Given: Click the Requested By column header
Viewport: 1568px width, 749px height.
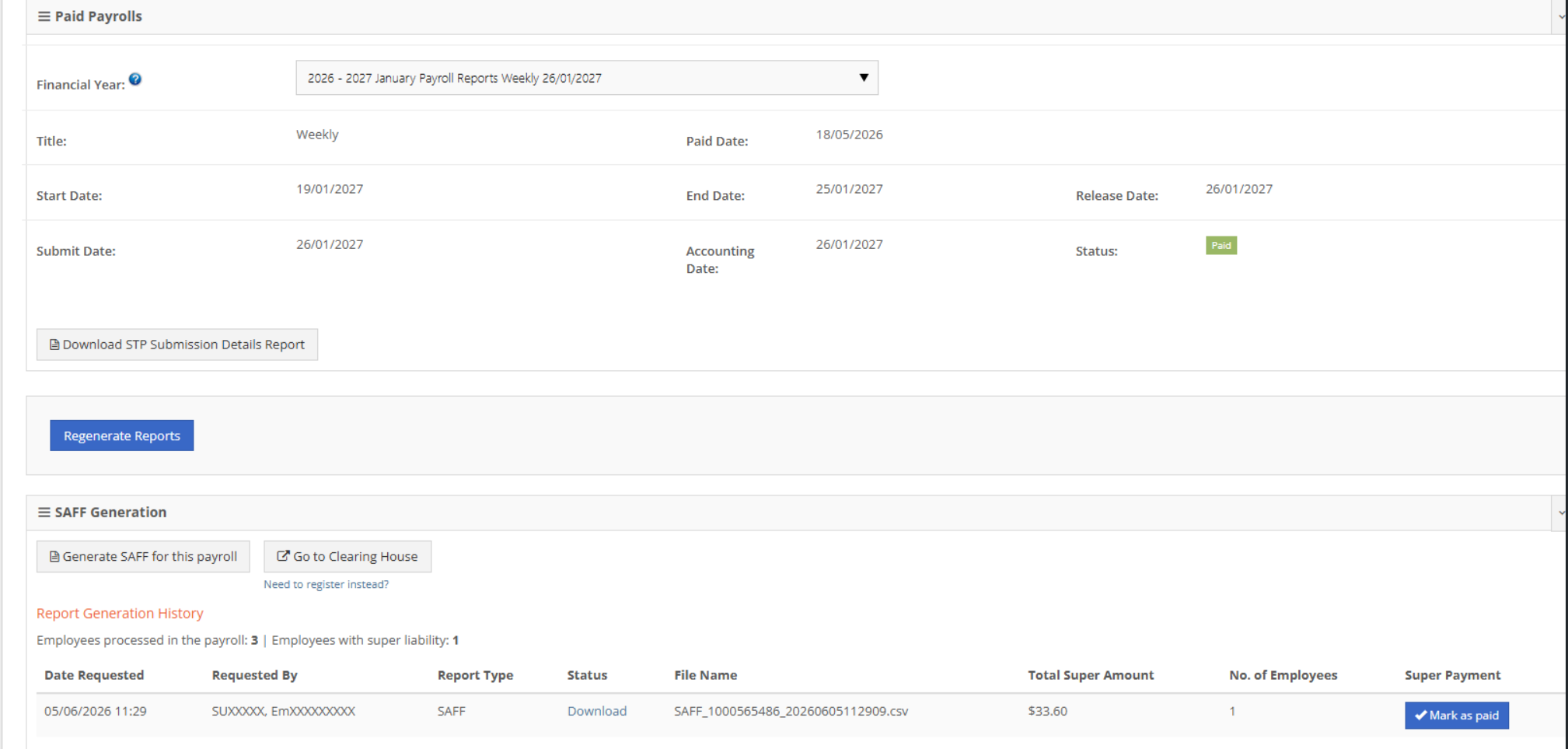Looking at the screenshot, I should [x=255, y=675].
